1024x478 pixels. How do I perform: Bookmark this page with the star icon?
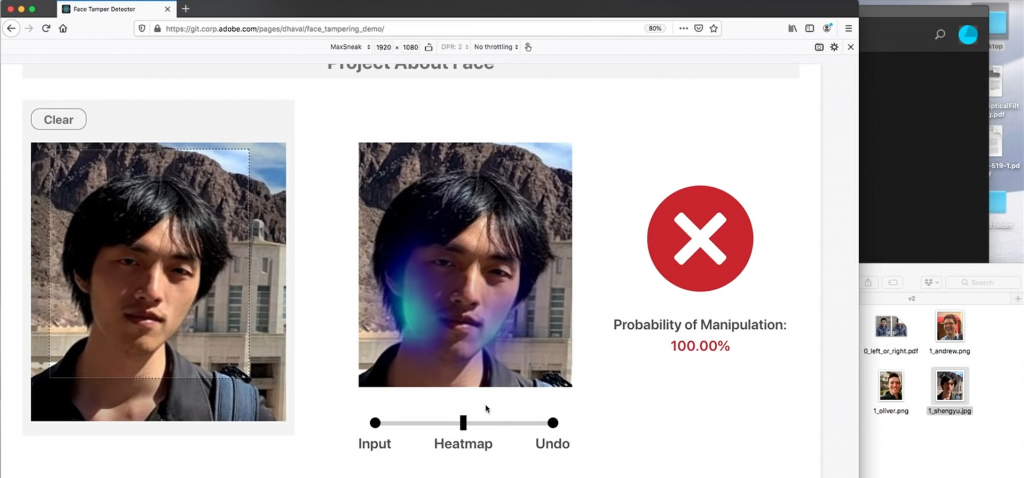tap(714, 29)
